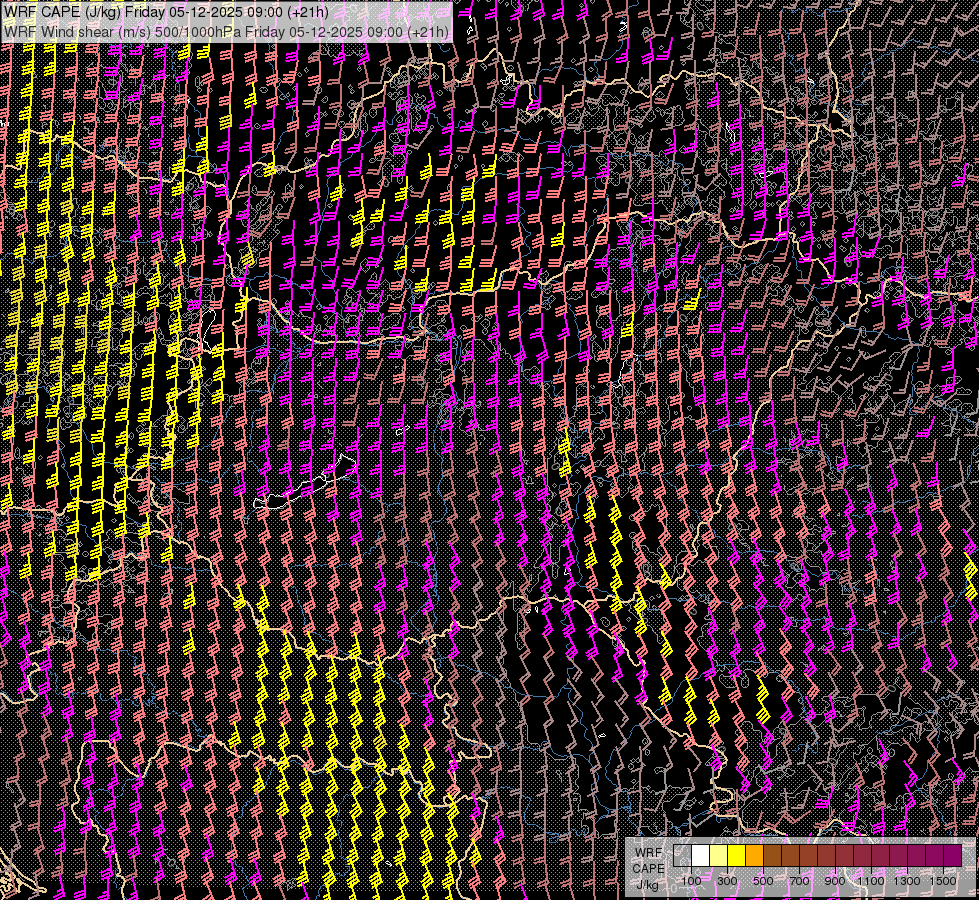Select the pale yellow CAPE legend swatch

coord(718,855)
